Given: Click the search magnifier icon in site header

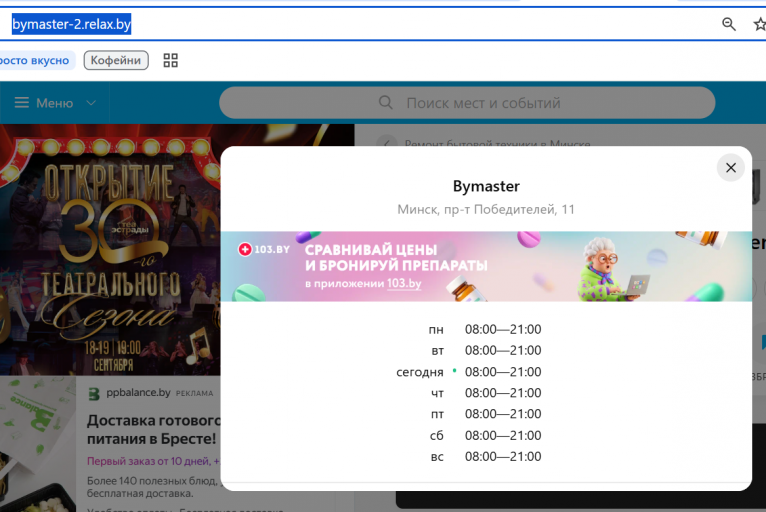Looking at the screenshot, I should pyautogui.click(x=385, y=103).
